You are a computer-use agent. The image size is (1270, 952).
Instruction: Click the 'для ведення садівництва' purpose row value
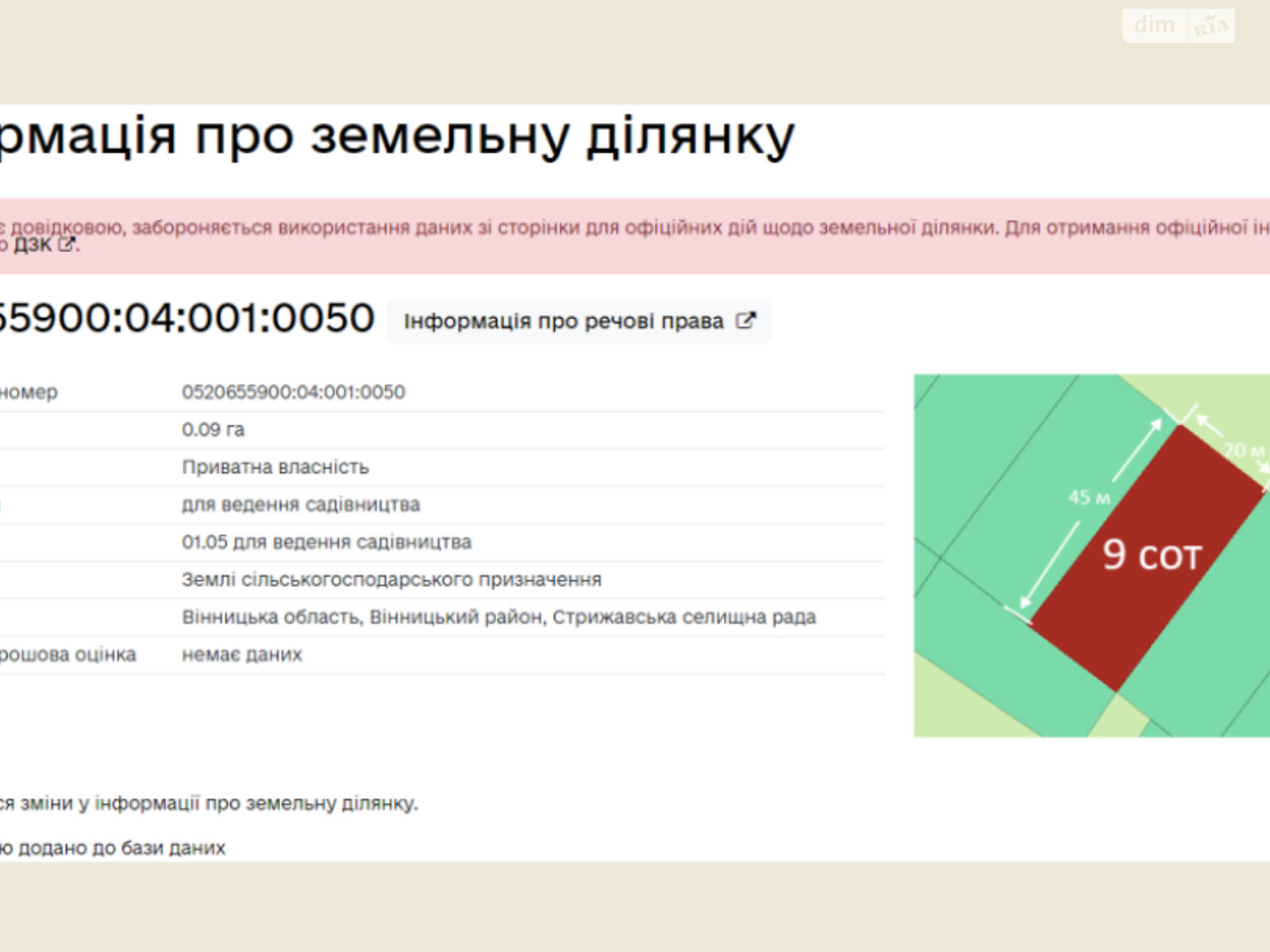coord(301,505)
